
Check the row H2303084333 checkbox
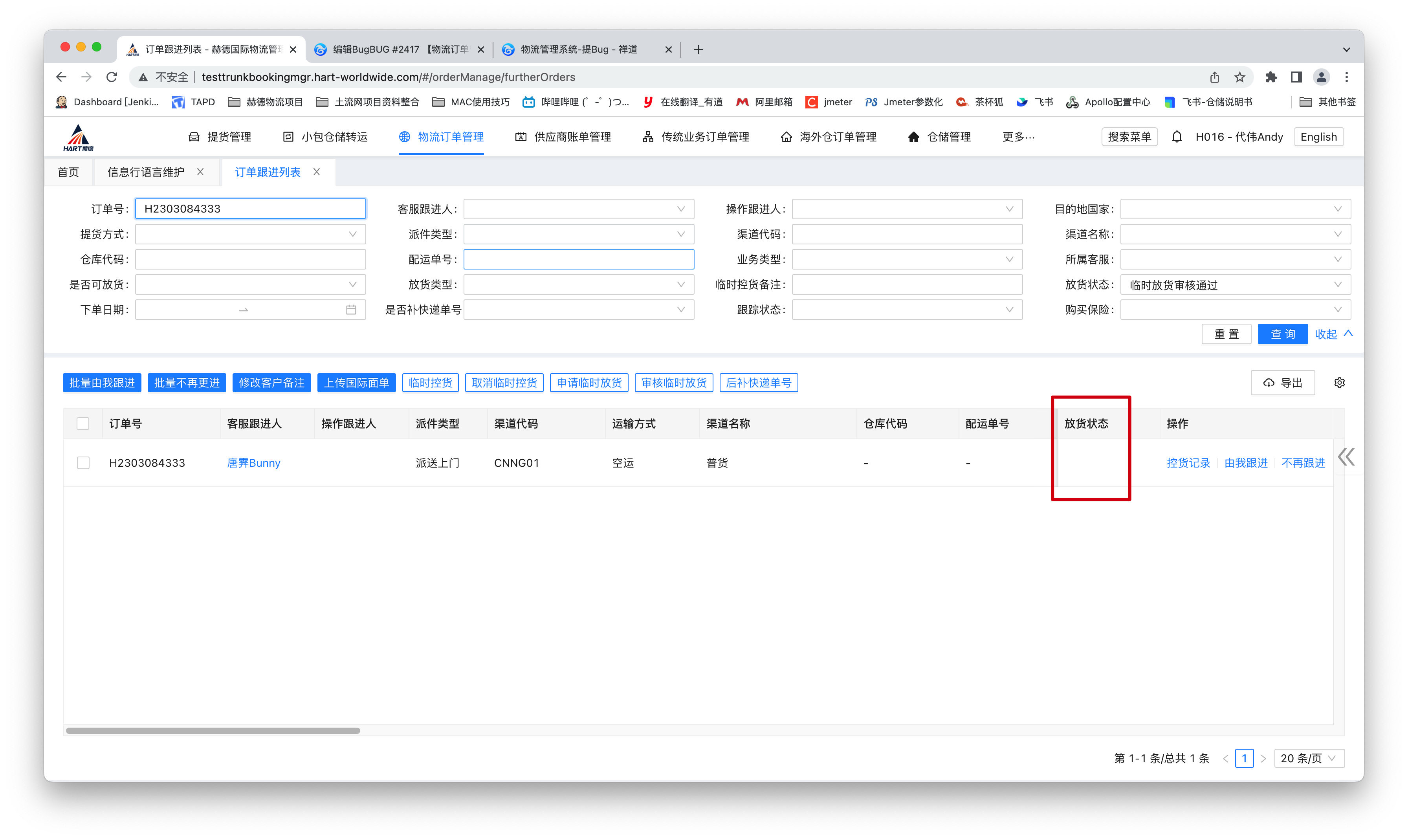[x=83, y=463]
